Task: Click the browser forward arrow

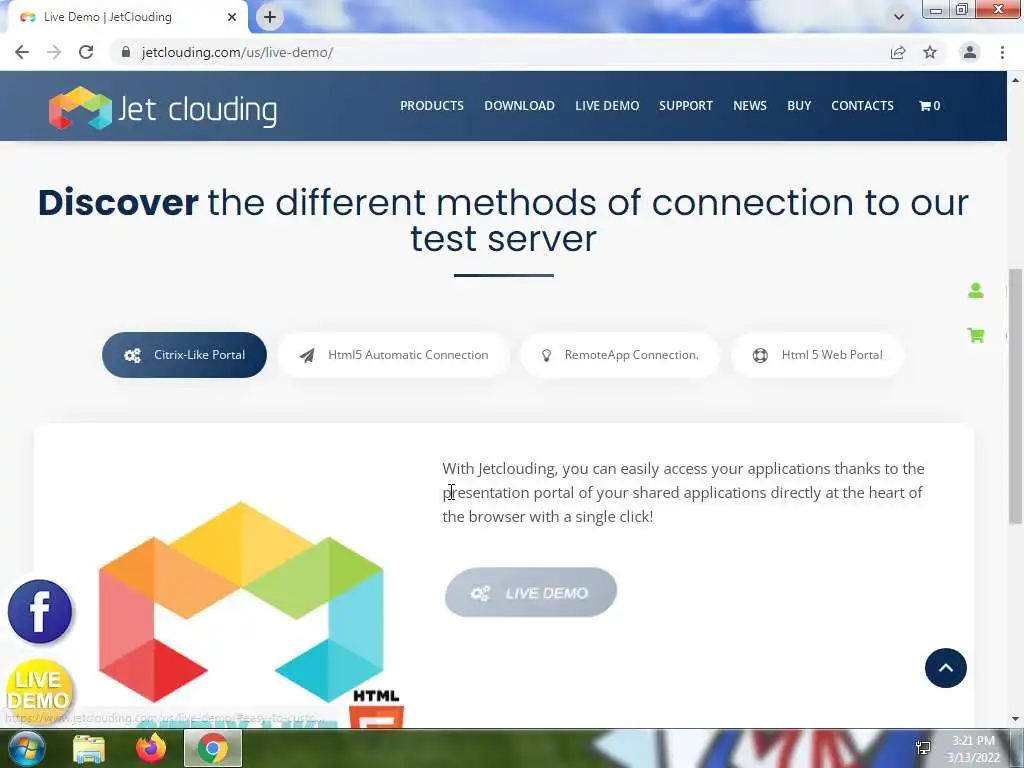Action: pyautogui.click(x=54, y=52)
